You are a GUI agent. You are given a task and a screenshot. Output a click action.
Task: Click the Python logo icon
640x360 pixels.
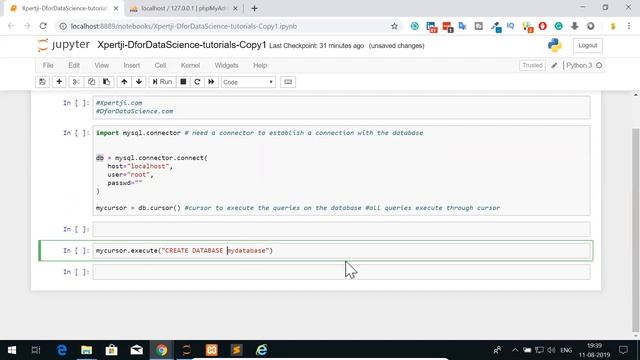pos(555,45)
